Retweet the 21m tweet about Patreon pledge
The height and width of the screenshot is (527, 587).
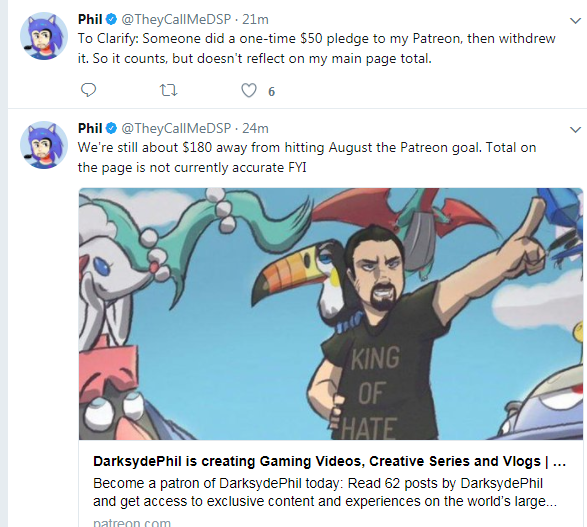pos(168,91)
